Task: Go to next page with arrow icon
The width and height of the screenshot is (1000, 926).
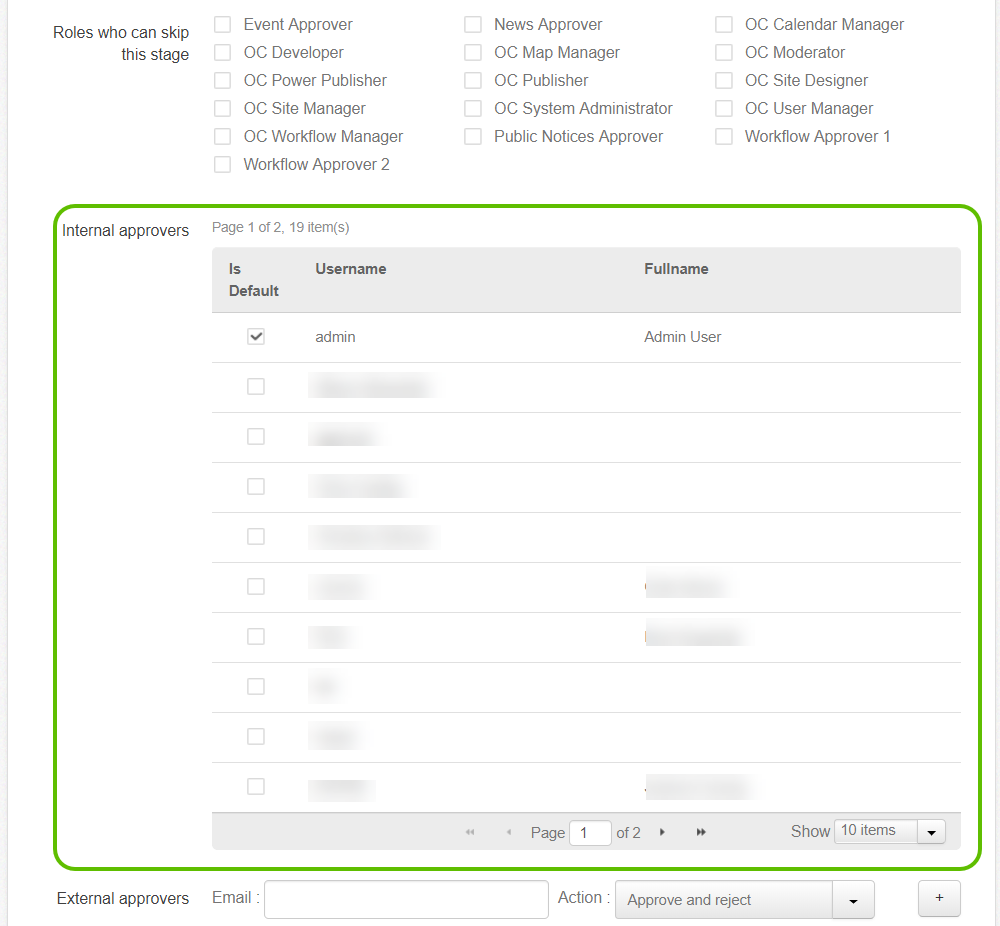Action: pyautogui.click(x=662, y=831)
